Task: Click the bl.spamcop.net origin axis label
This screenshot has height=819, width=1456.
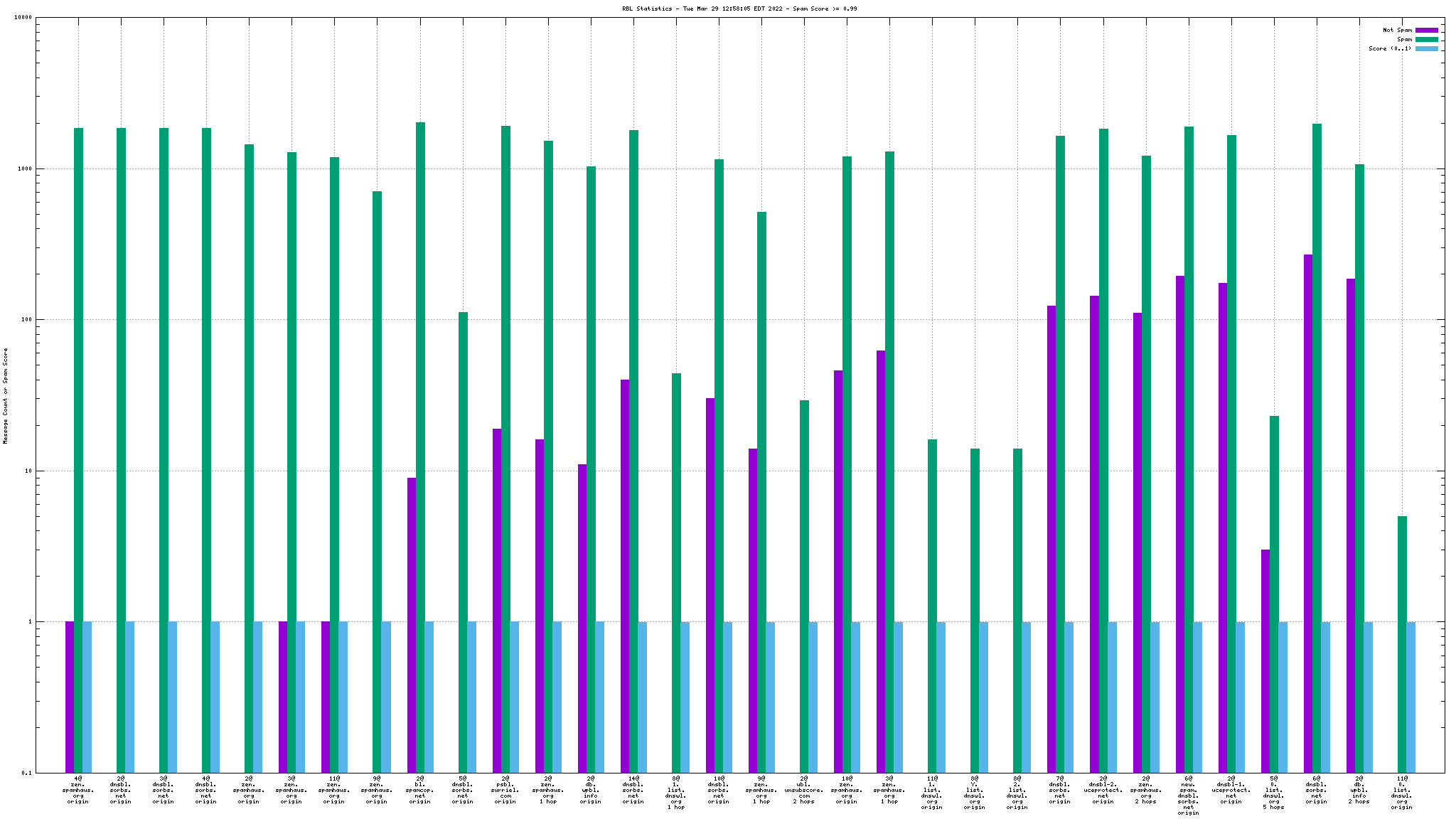Action: [x=419, y=790]
